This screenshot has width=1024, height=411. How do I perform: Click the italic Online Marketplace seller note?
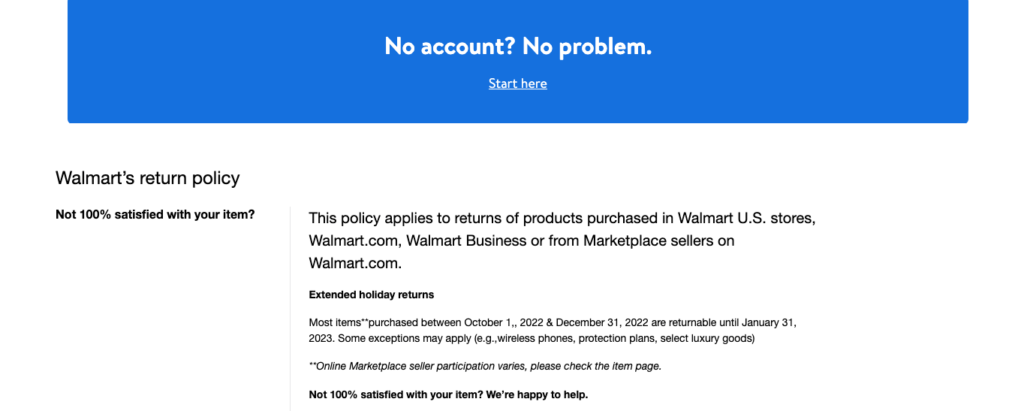click(x=485, y=366)
